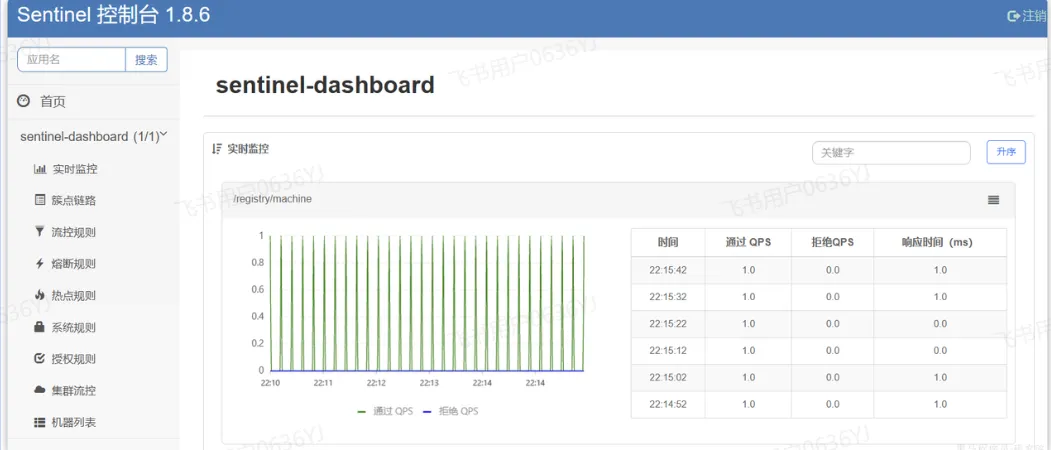Open 实时监控 in the sidebar
This screenshot has width=1051, height=450.
[74, 169]
